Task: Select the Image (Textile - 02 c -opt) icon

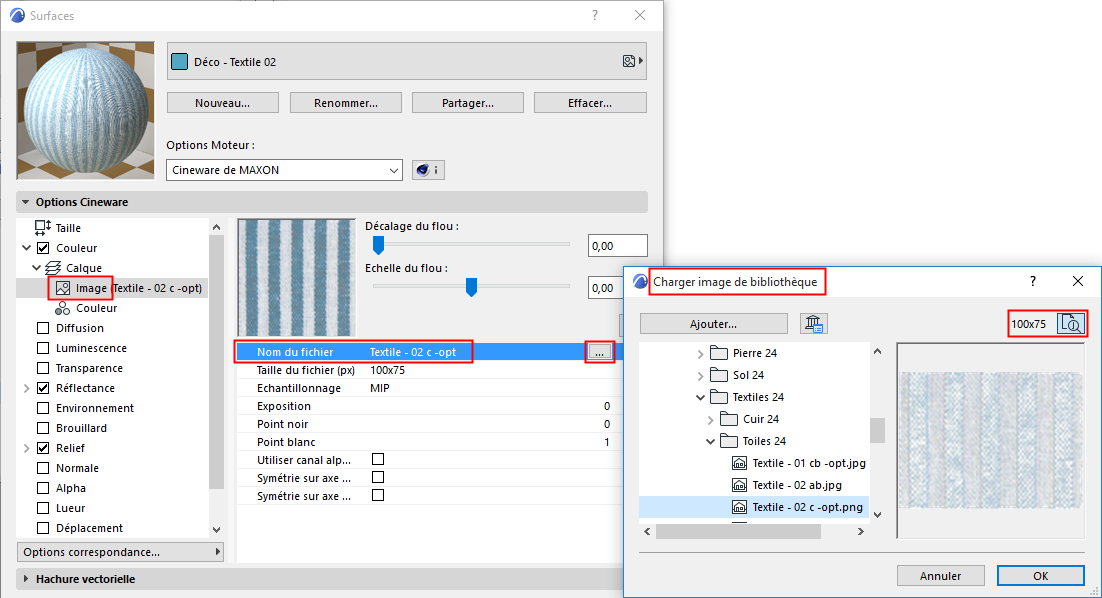Action: pyautogui.click(x=63, y=288)
